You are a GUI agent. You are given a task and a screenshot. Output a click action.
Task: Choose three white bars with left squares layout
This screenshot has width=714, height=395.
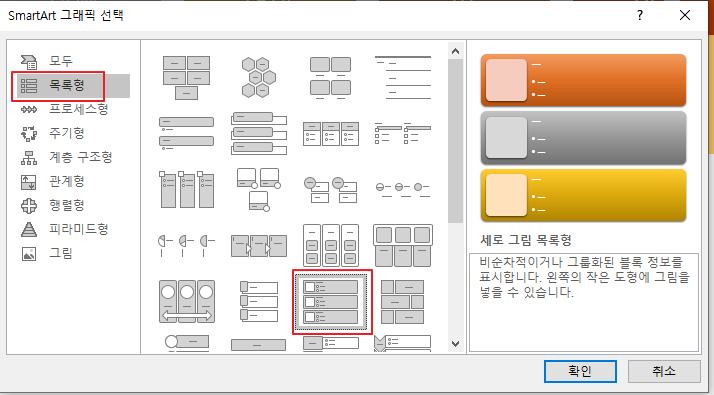[x=259, y=301]
